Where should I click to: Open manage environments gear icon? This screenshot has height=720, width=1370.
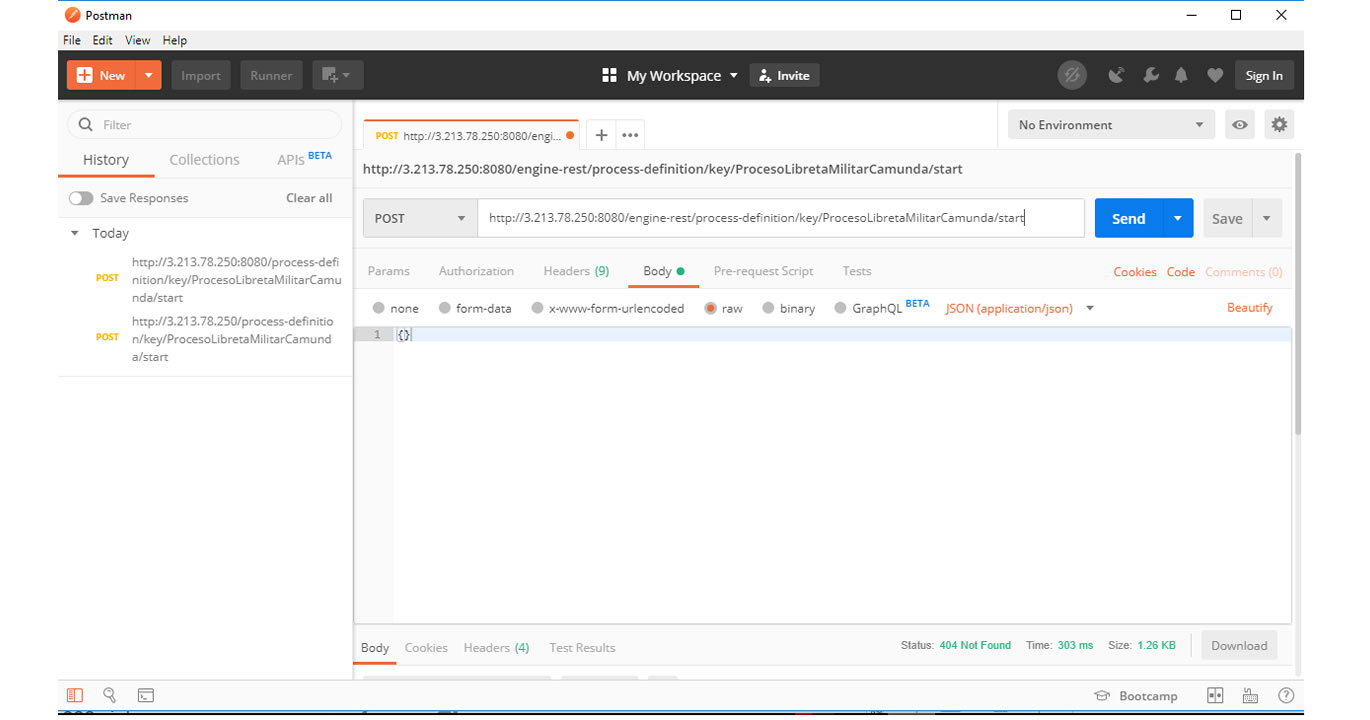point(1279,125)
